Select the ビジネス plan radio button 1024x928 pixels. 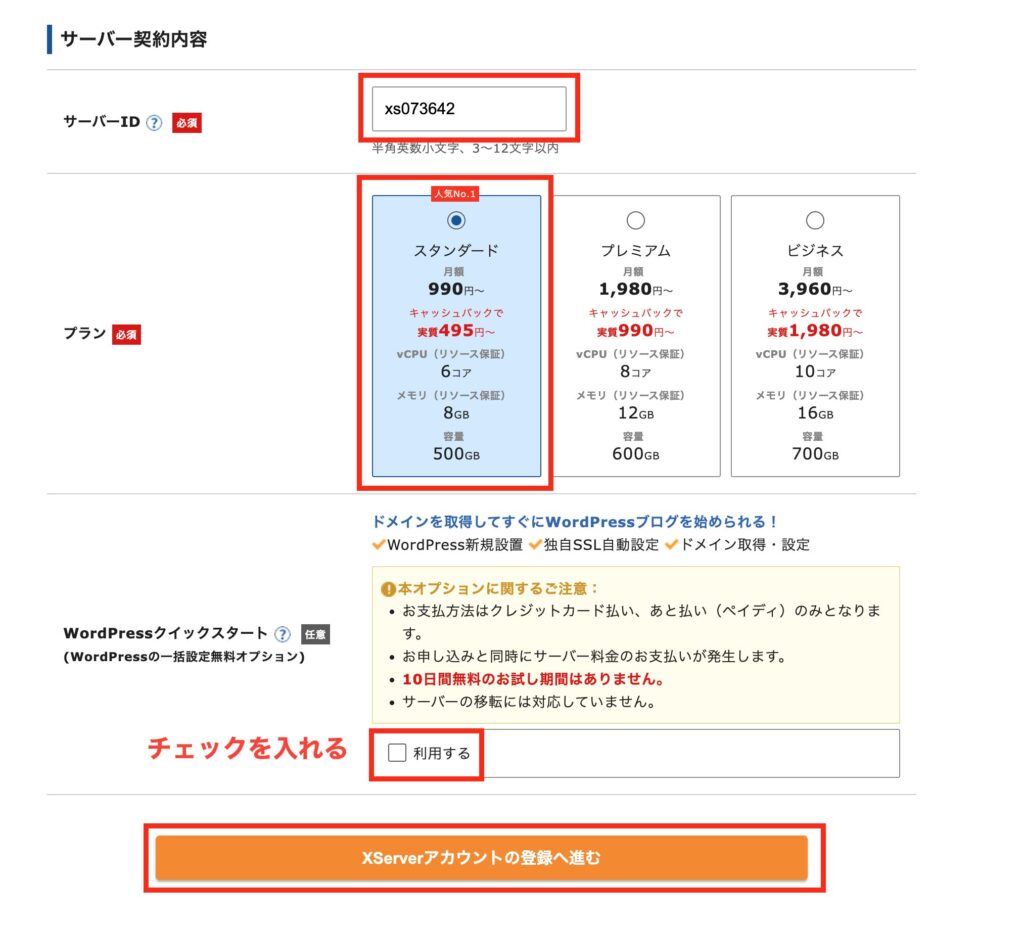(x=815, y=220)
